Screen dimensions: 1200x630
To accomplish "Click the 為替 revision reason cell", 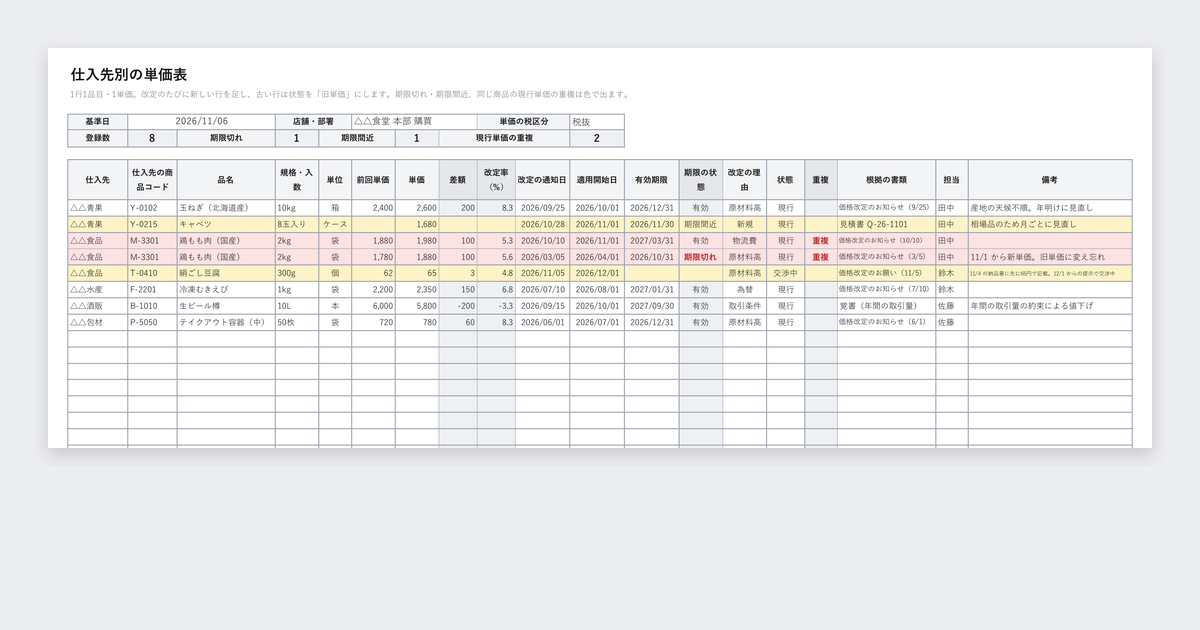I will coord(744,290).
